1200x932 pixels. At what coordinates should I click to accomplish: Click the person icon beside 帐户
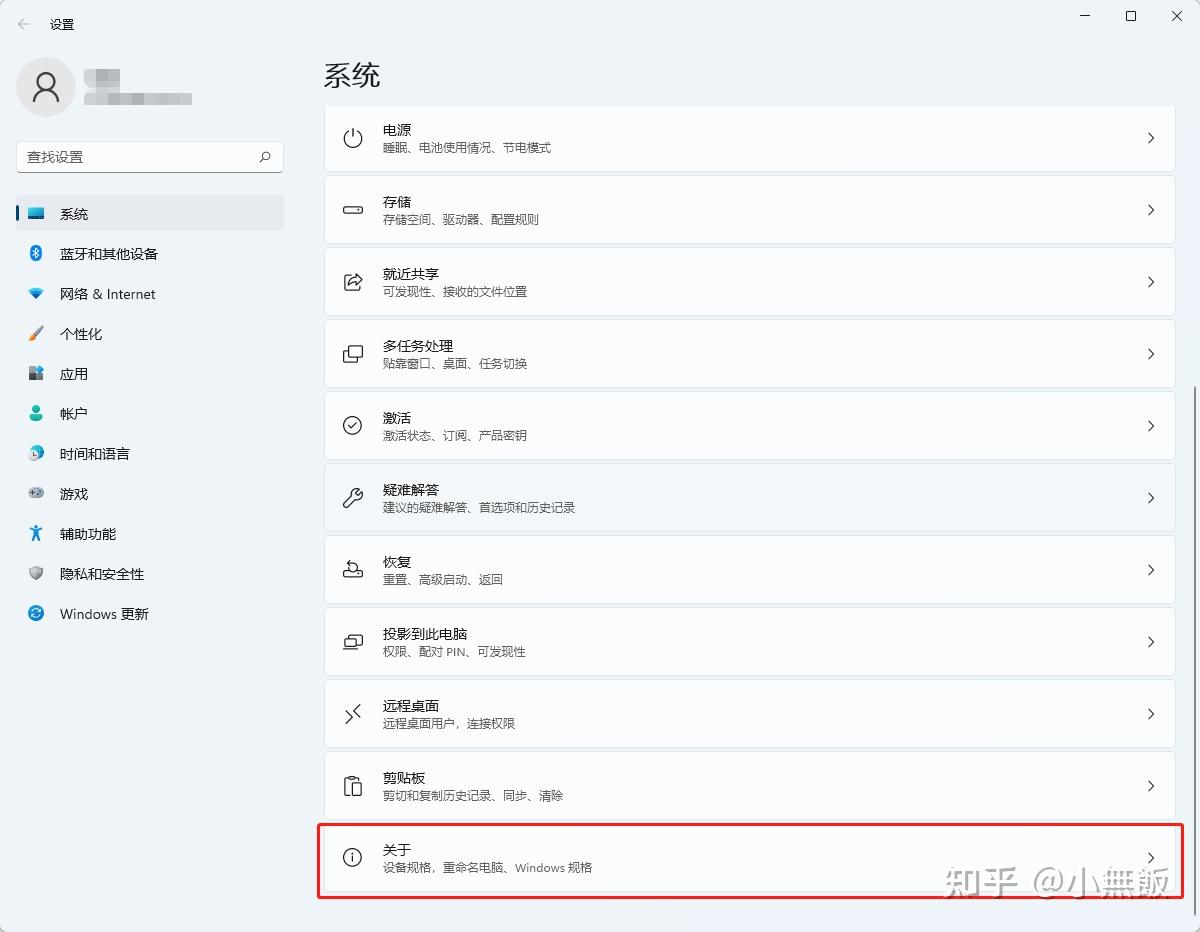(x=37, y=414)
